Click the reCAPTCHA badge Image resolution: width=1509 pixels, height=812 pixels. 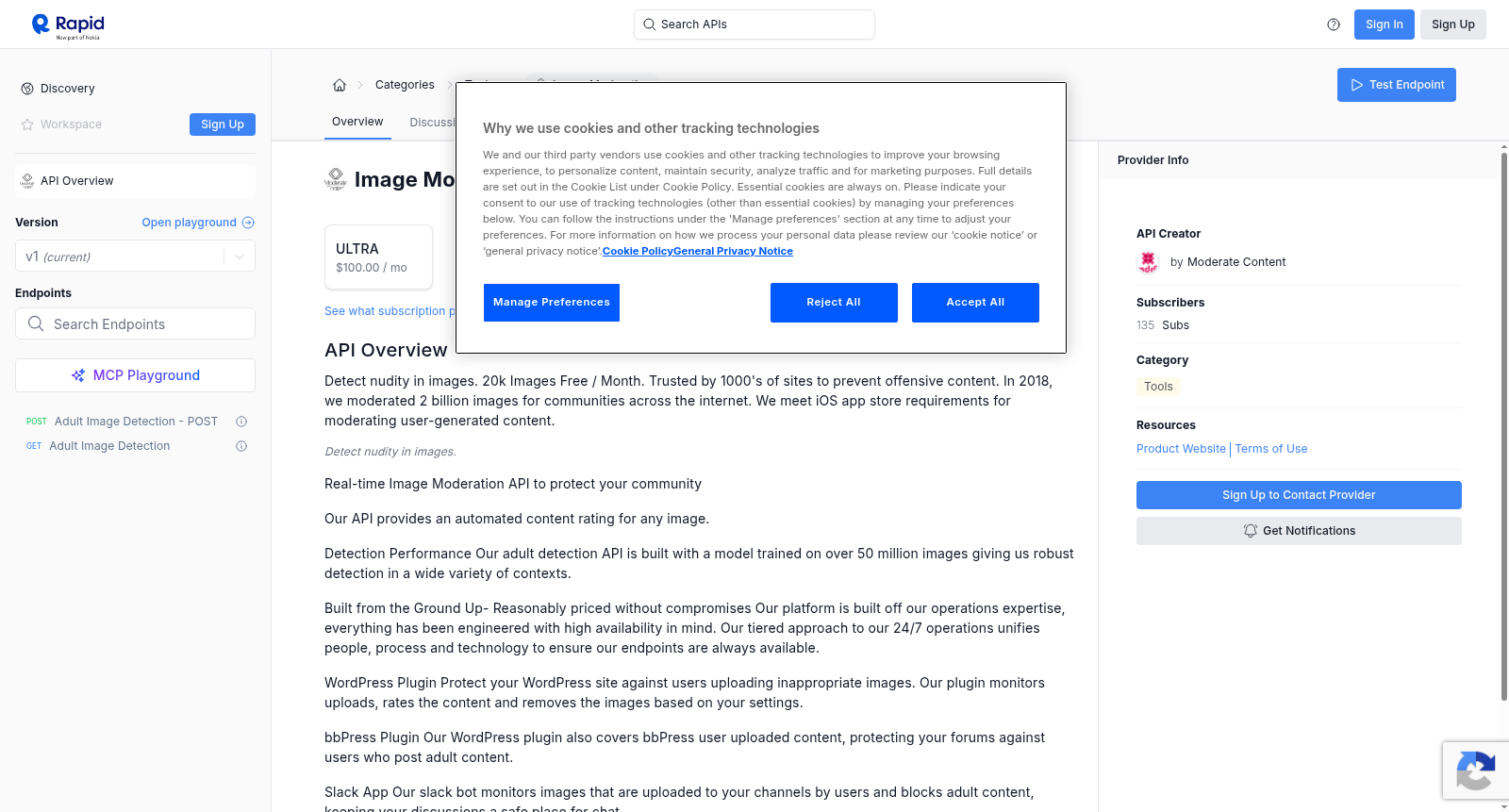(1475, 771)
